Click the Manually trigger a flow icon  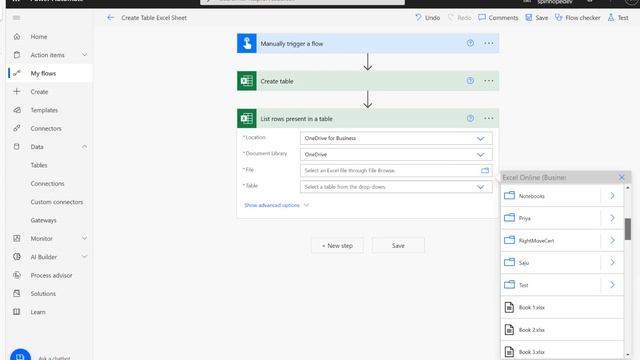click(247, 43)
